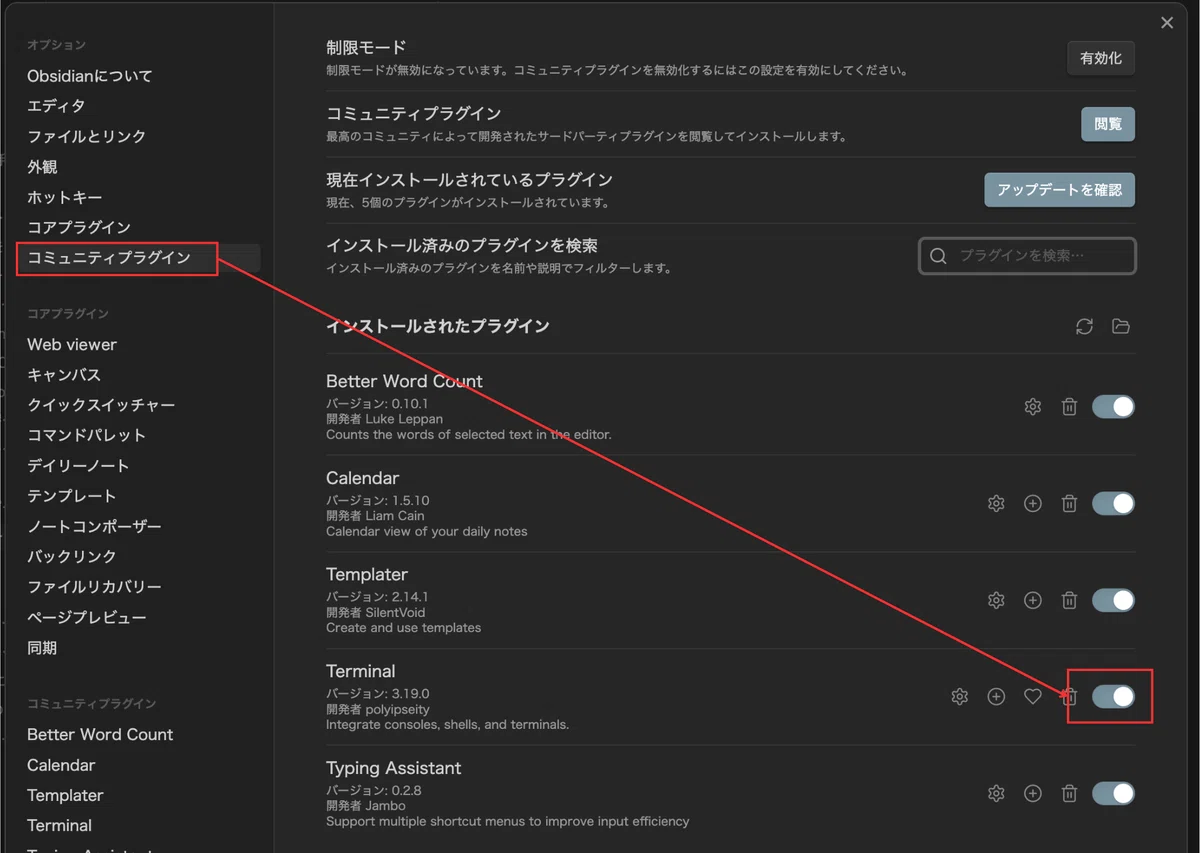Viewport: 1200px width, 853px height.
Task: Open エディタ settings tab
Action: pos(56,106)
